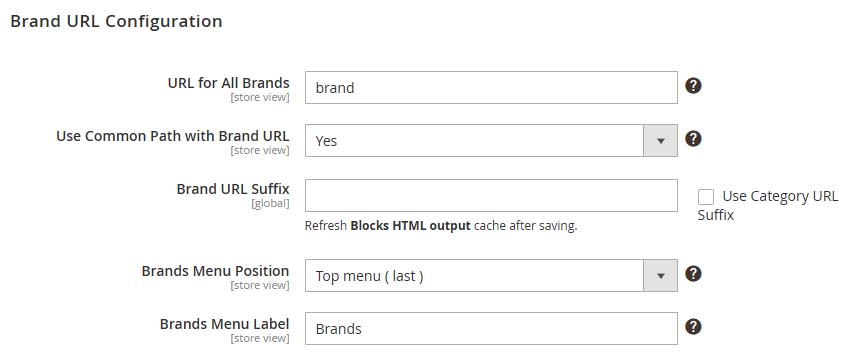Click the dropdown arrow next to Yes
This screenshot has height=362, width=855.
[x=661, y=141]
